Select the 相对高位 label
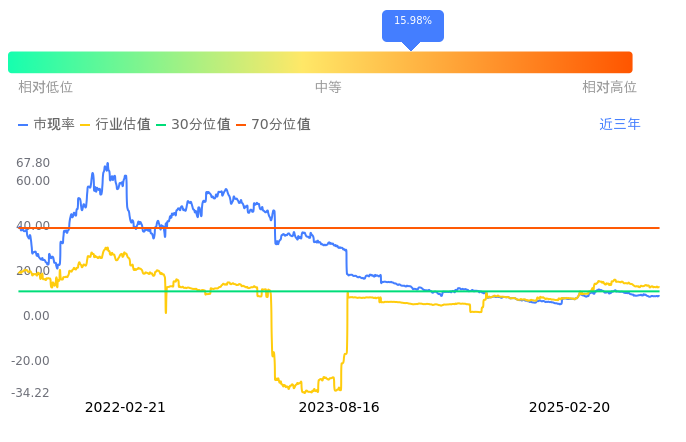Image resolution: width=686 pixels, height=442 pixels. pos(610,87)
